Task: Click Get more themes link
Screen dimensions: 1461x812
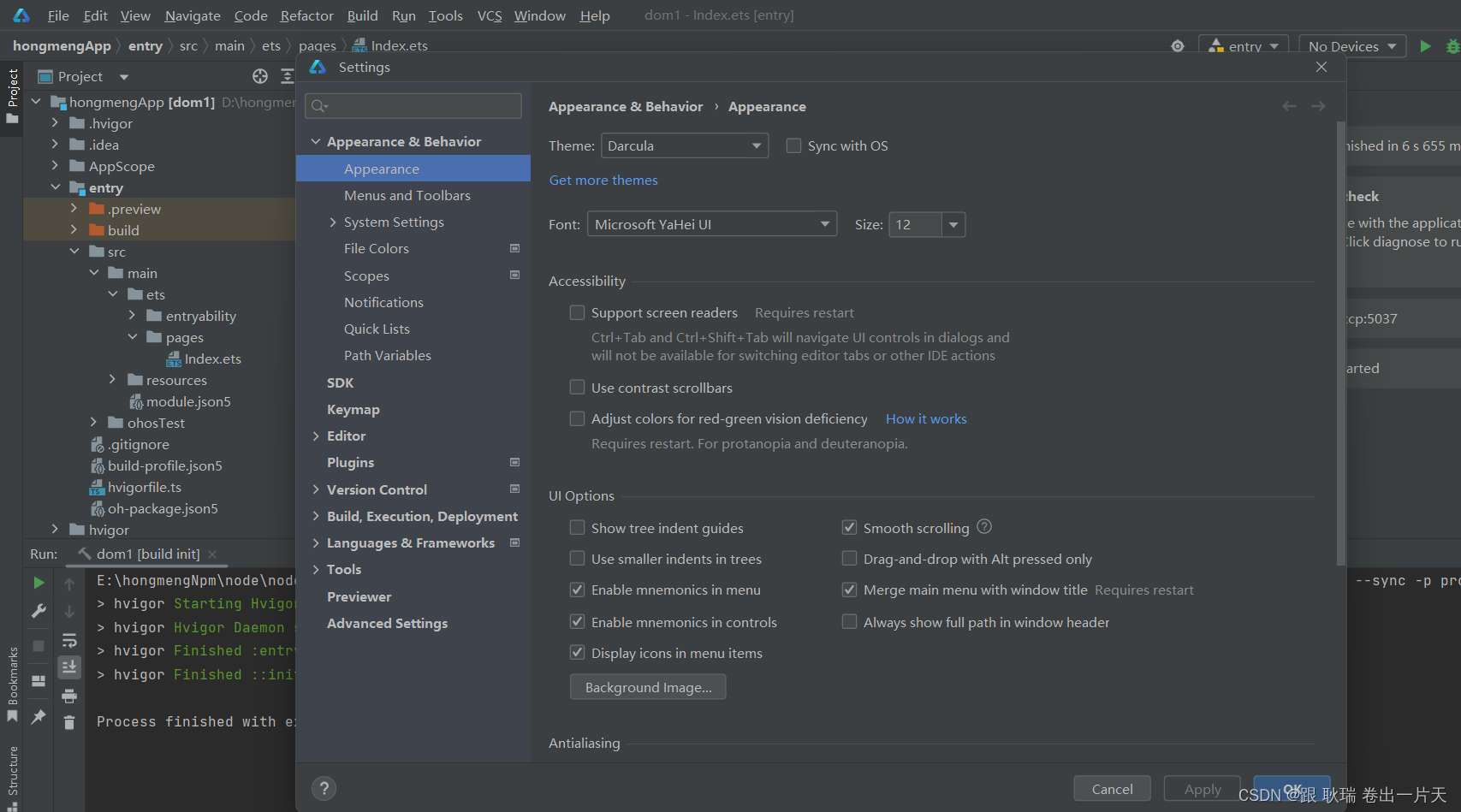Action: click(x=603, y=180)
